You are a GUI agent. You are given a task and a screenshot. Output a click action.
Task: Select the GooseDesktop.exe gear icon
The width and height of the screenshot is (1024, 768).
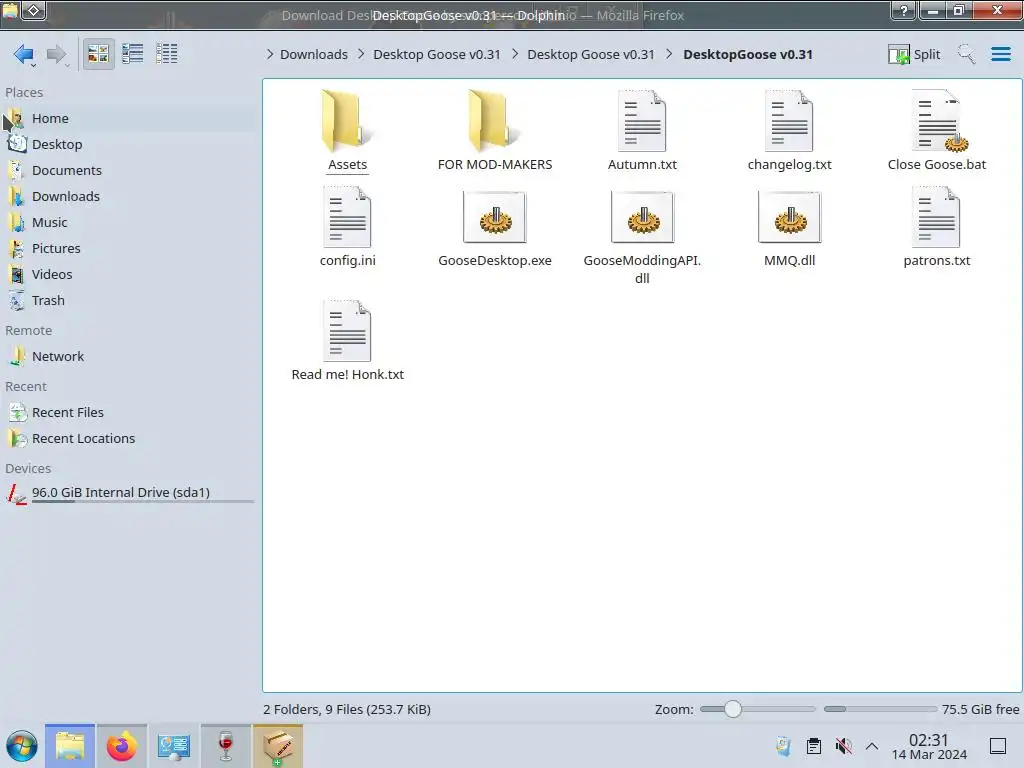(x=495, y=217)
